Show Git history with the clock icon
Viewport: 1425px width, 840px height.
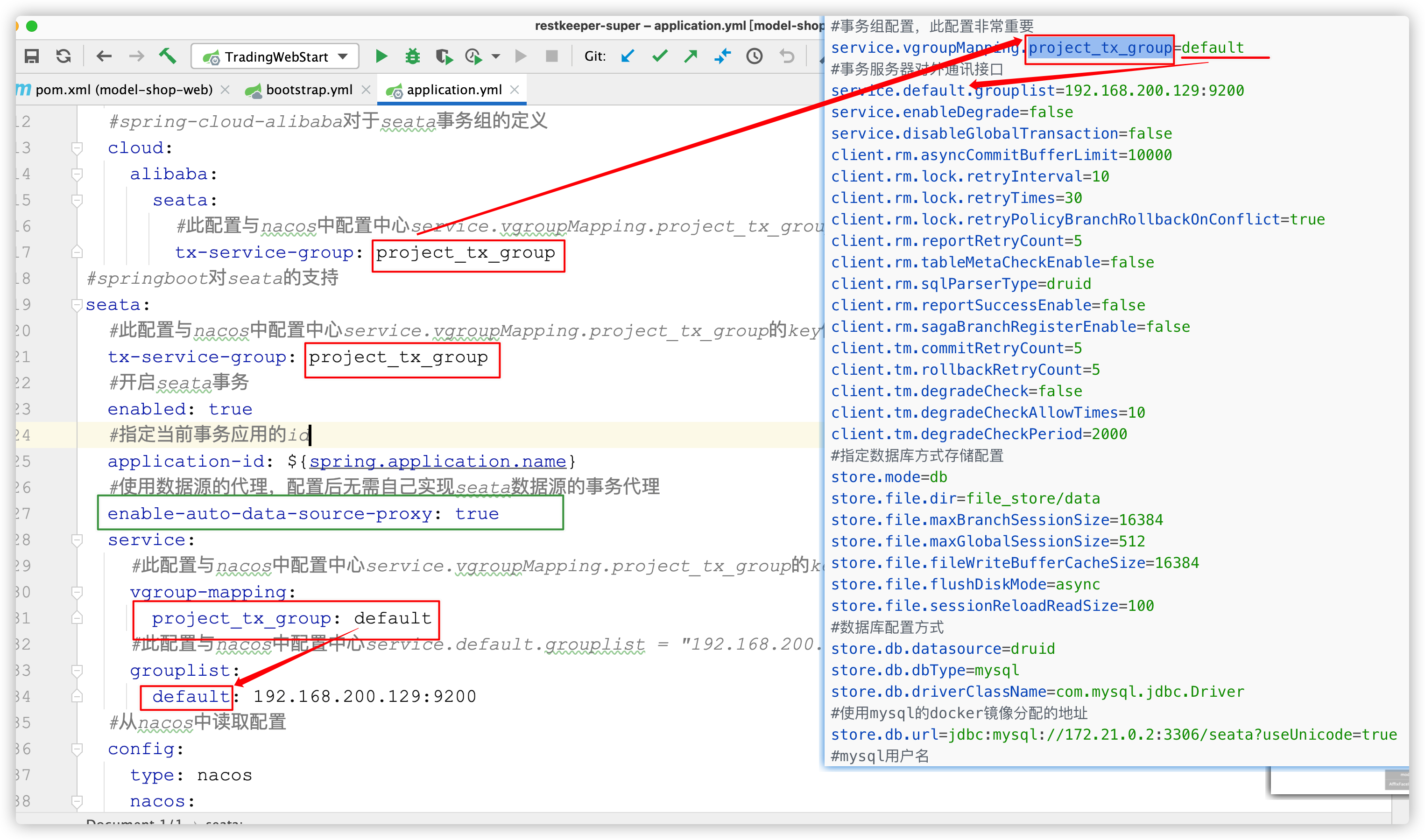pyautogui.click(x=754, y=56)
